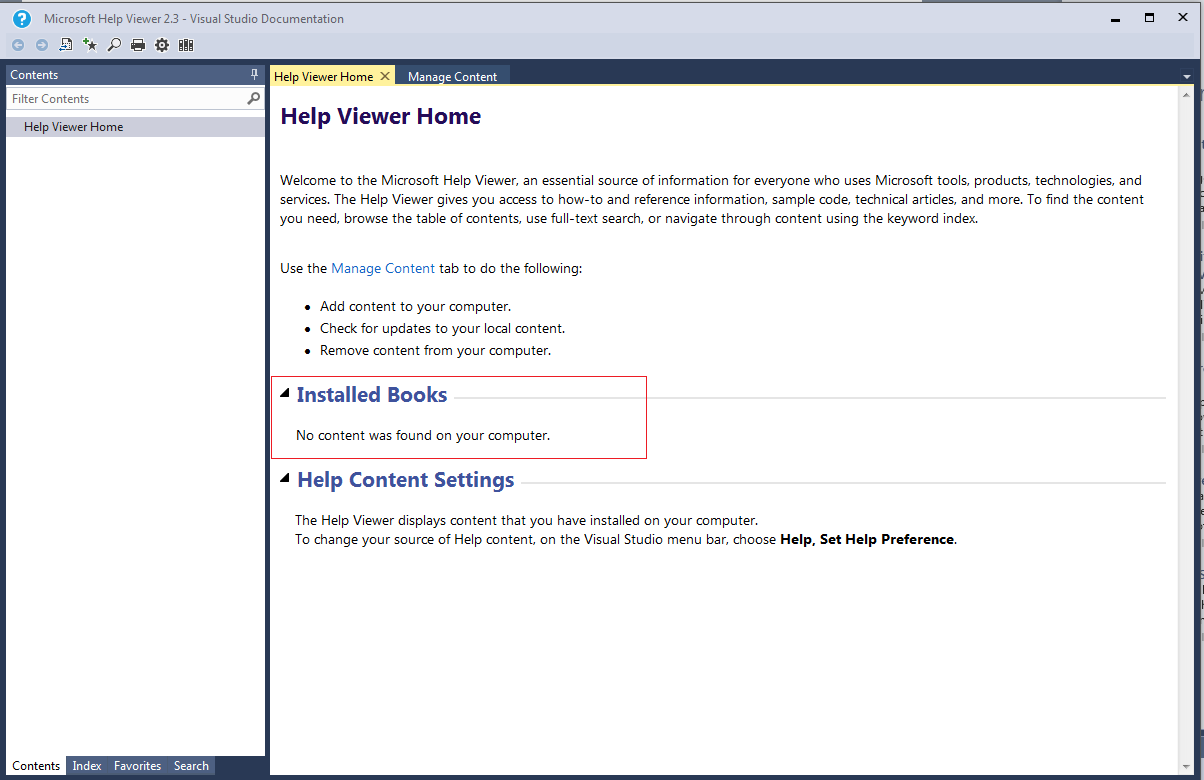This screenshot has width=1204, height=780.
Task: Collapse the Help Content Settings section
Action: 286,479
